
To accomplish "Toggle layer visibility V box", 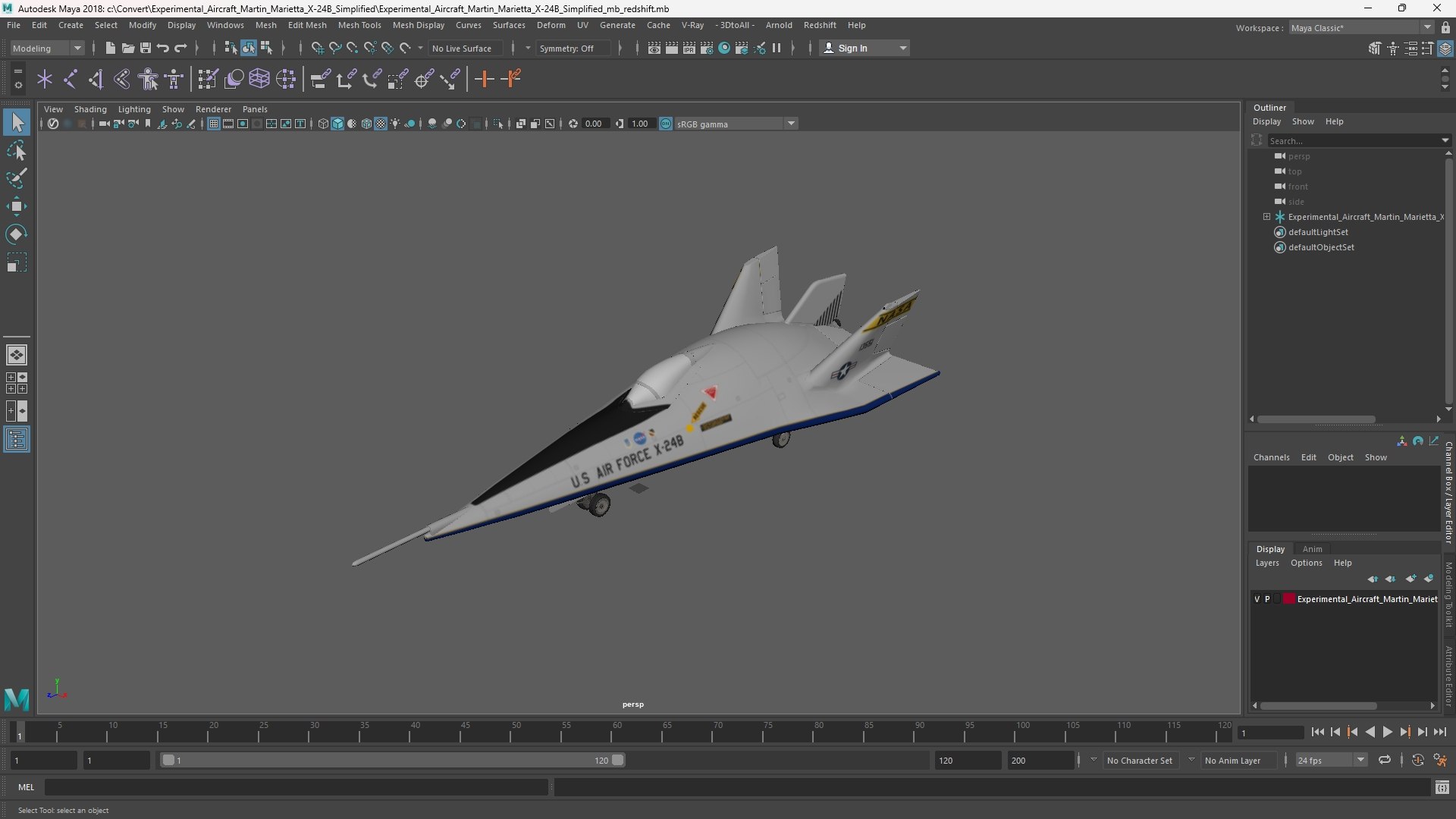I will pyautogui.click(x=1257, y=599).
